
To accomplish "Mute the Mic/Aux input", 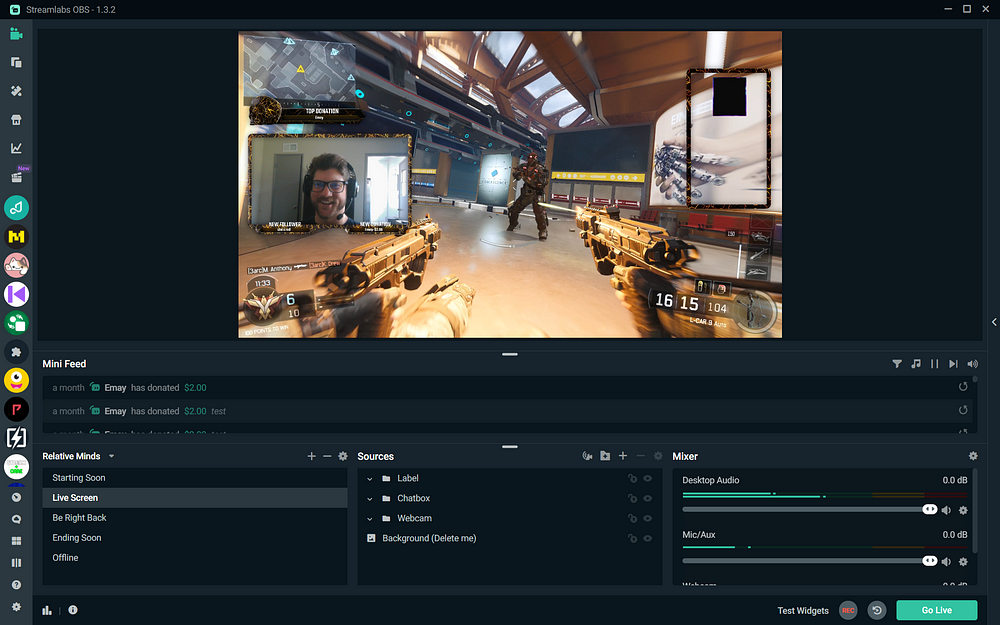I will click(946, 562).
